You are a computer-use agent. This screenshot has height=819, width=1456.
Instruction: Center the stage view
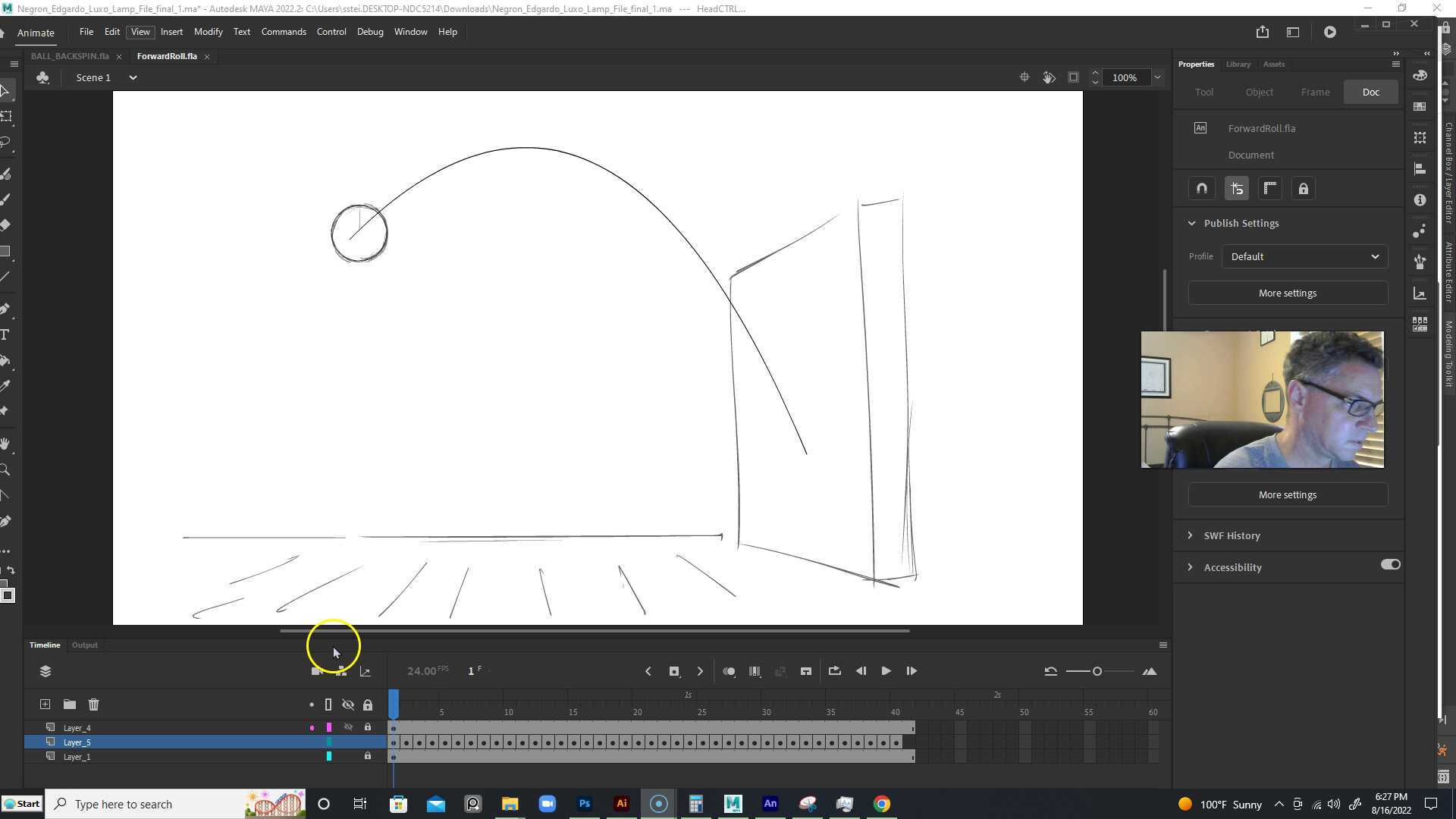(1024, 77)
